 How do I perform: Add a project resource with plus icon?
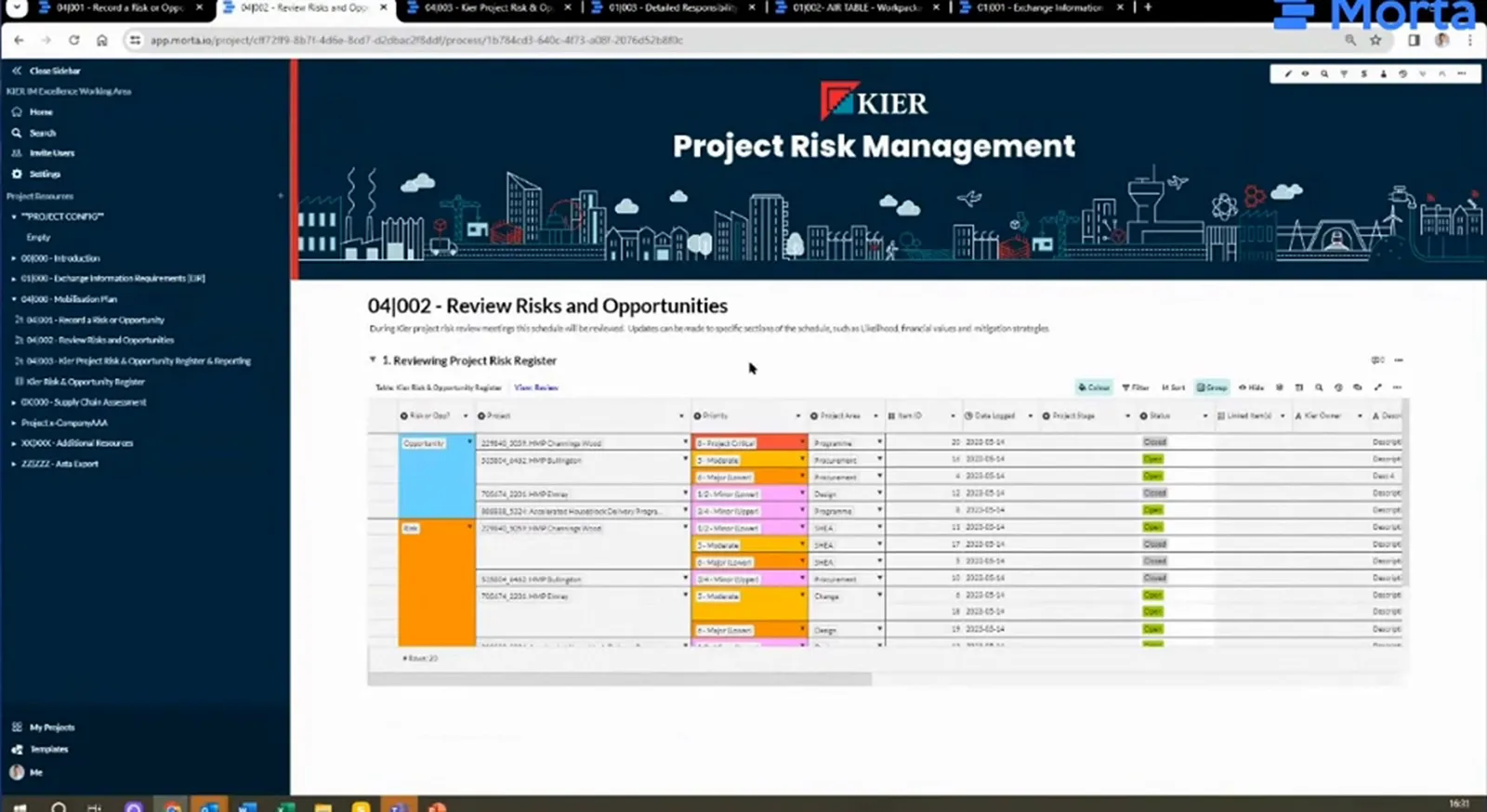[x=281, y=196]
